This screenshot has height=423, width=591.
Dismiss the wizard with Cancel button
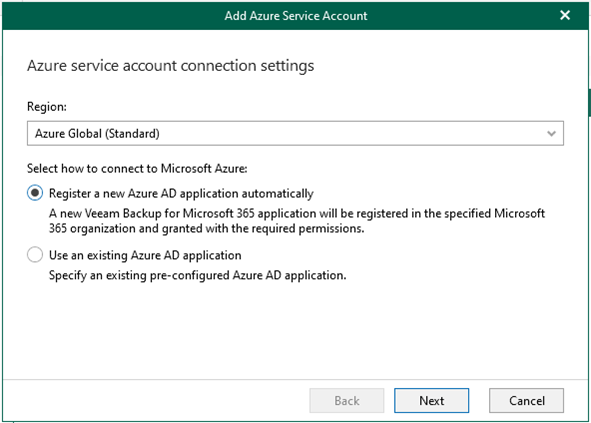pyautogui.click(x=527, y=400)
